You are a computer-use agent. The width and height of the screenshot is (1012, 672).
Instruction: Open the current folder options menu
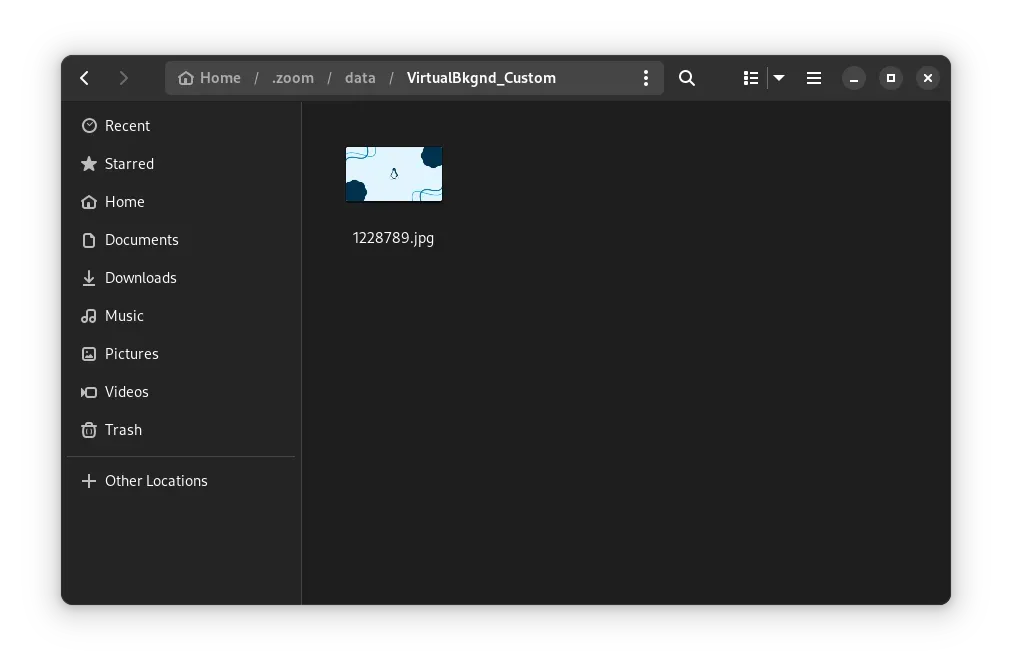click(x=646, y=77)
